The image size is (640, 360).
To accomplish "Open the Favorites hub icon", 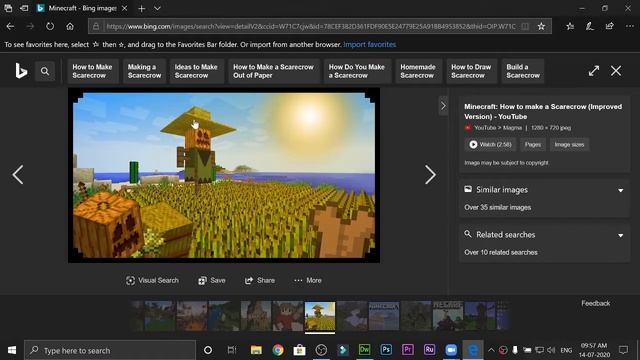I will [570, 27].
